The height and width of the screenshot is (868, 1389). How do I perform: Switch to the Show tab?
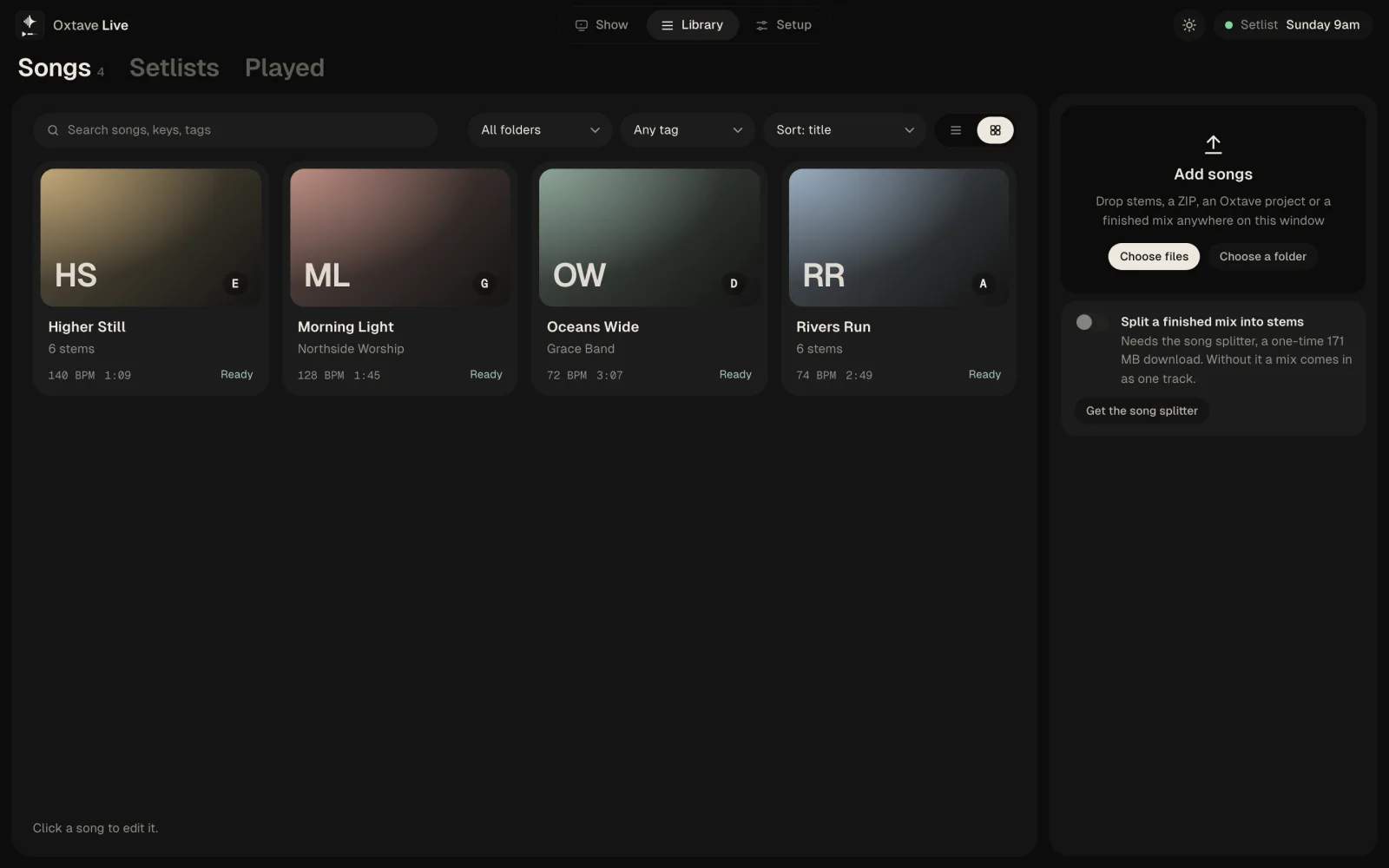click(602, 25)
